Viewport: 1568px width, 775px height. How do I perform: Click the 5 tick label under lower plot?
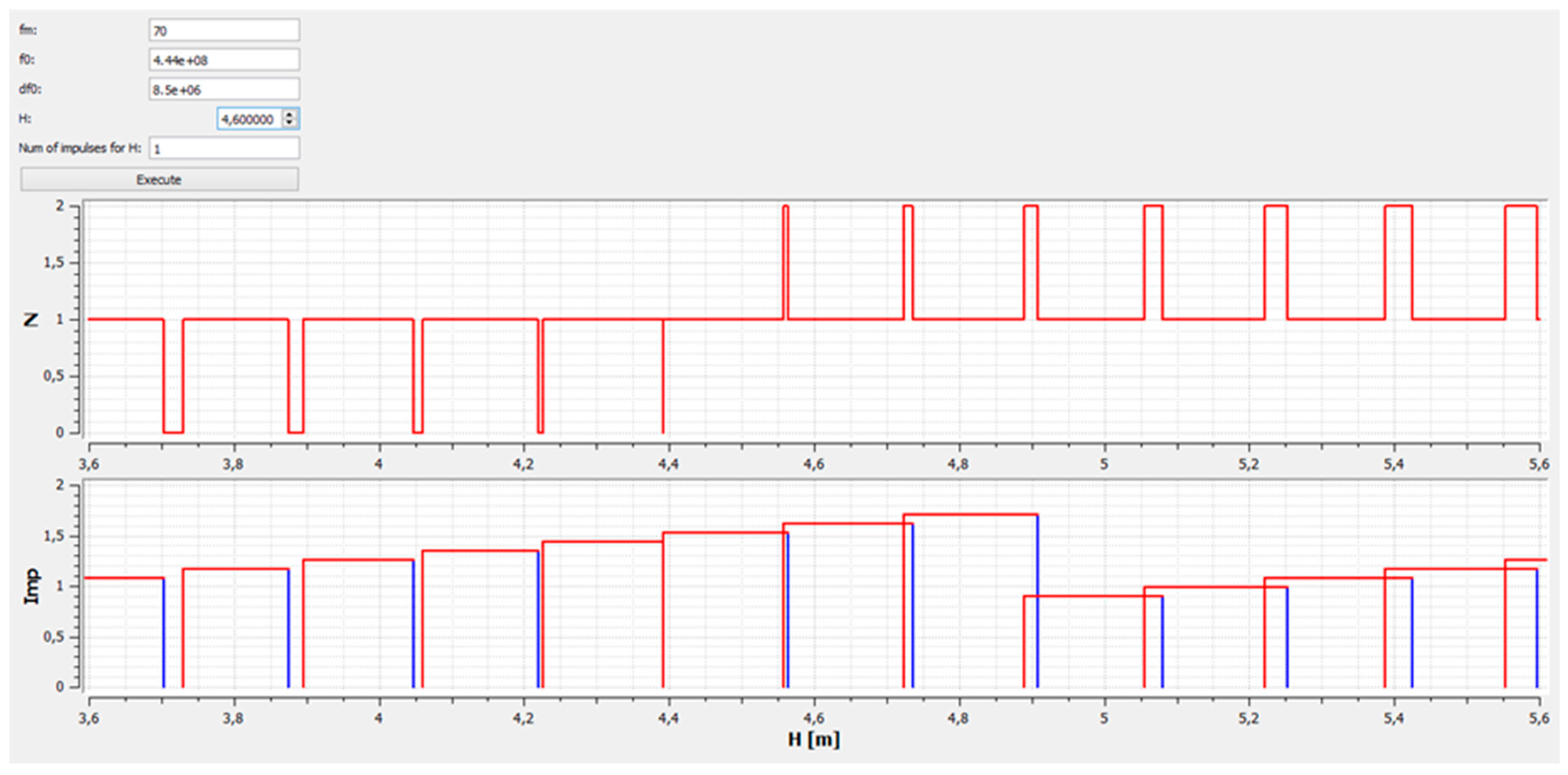click(1104, 718)
